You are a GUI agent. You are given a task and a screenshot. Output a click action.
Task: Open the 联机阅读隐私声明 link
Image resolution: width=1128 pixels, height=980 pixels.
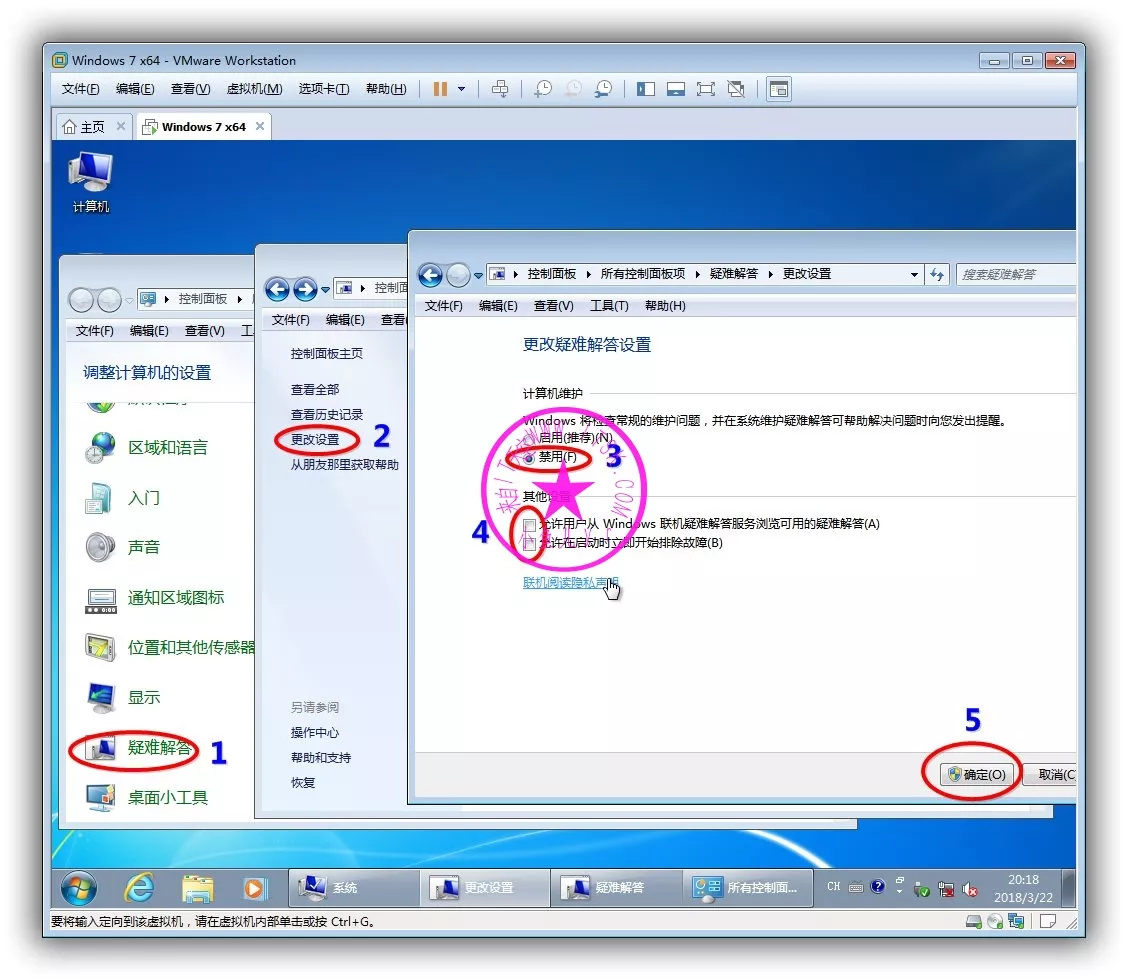570,582
